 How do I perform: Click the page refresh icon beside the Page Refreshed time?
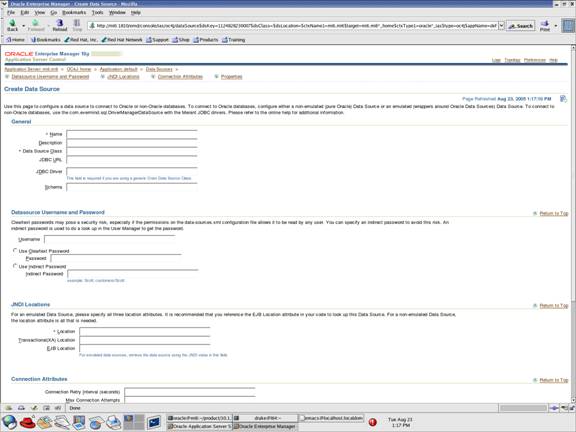563,99
